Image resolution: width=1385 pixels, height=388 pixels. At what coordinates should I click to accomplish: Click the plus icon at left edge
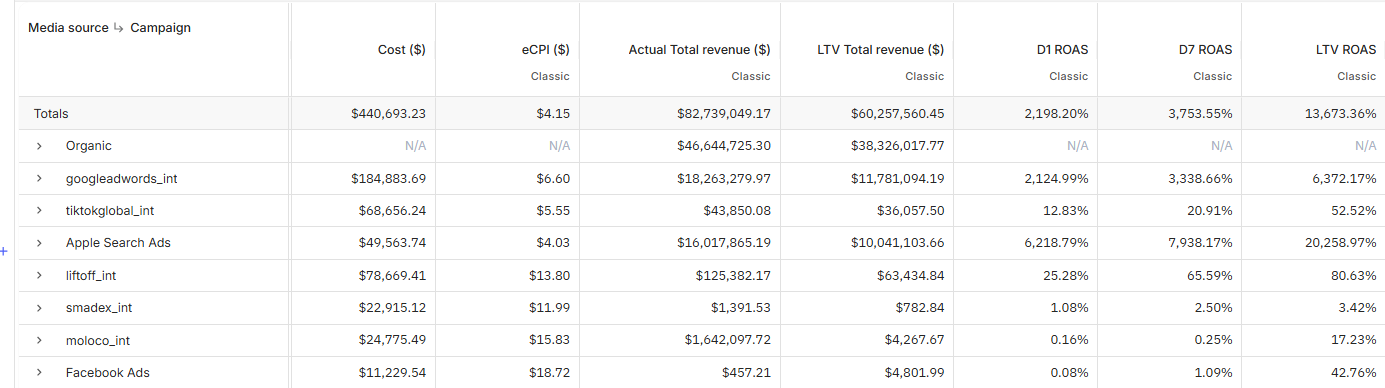[3, 250]
